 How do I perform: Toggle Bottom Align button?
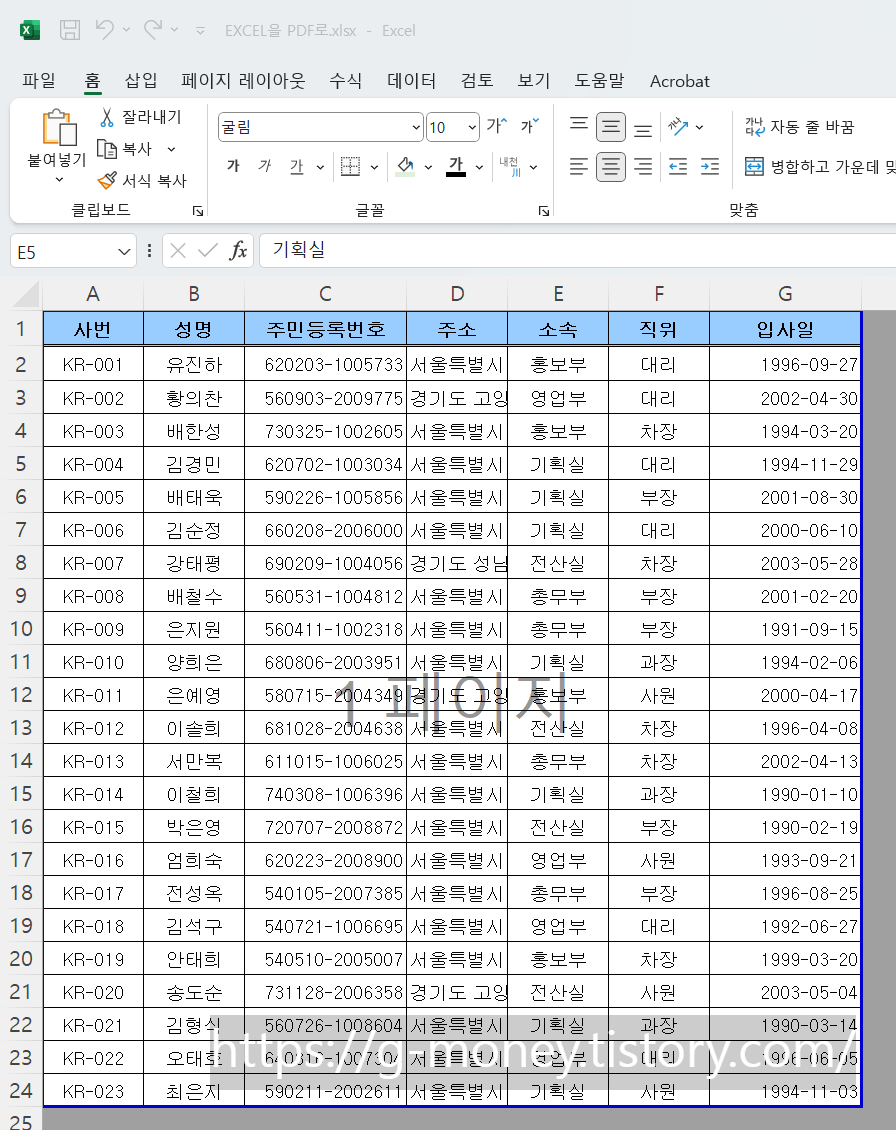click(643, 128)
